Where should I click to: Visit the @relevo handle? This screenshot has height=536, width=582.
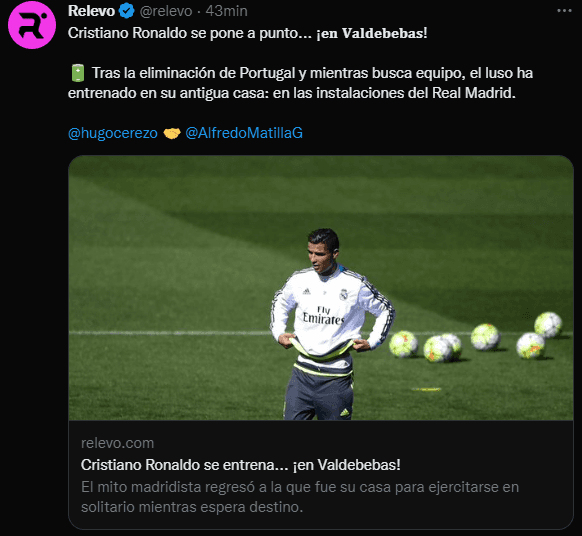click(166, 11)
